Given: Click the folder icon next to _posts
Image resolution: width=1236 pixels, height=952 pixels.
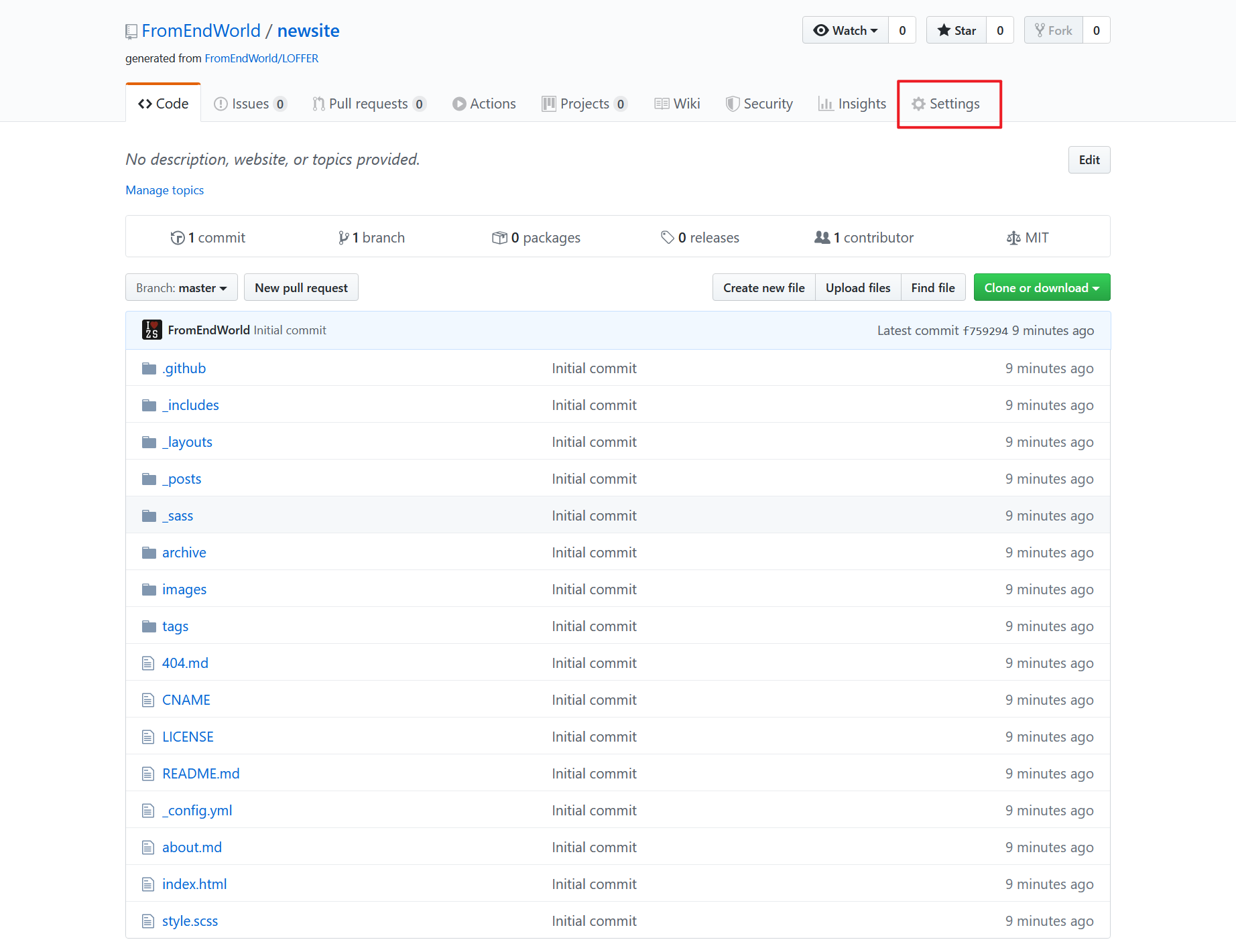Looking at the screenshot, I should click(x=149, y=479).
